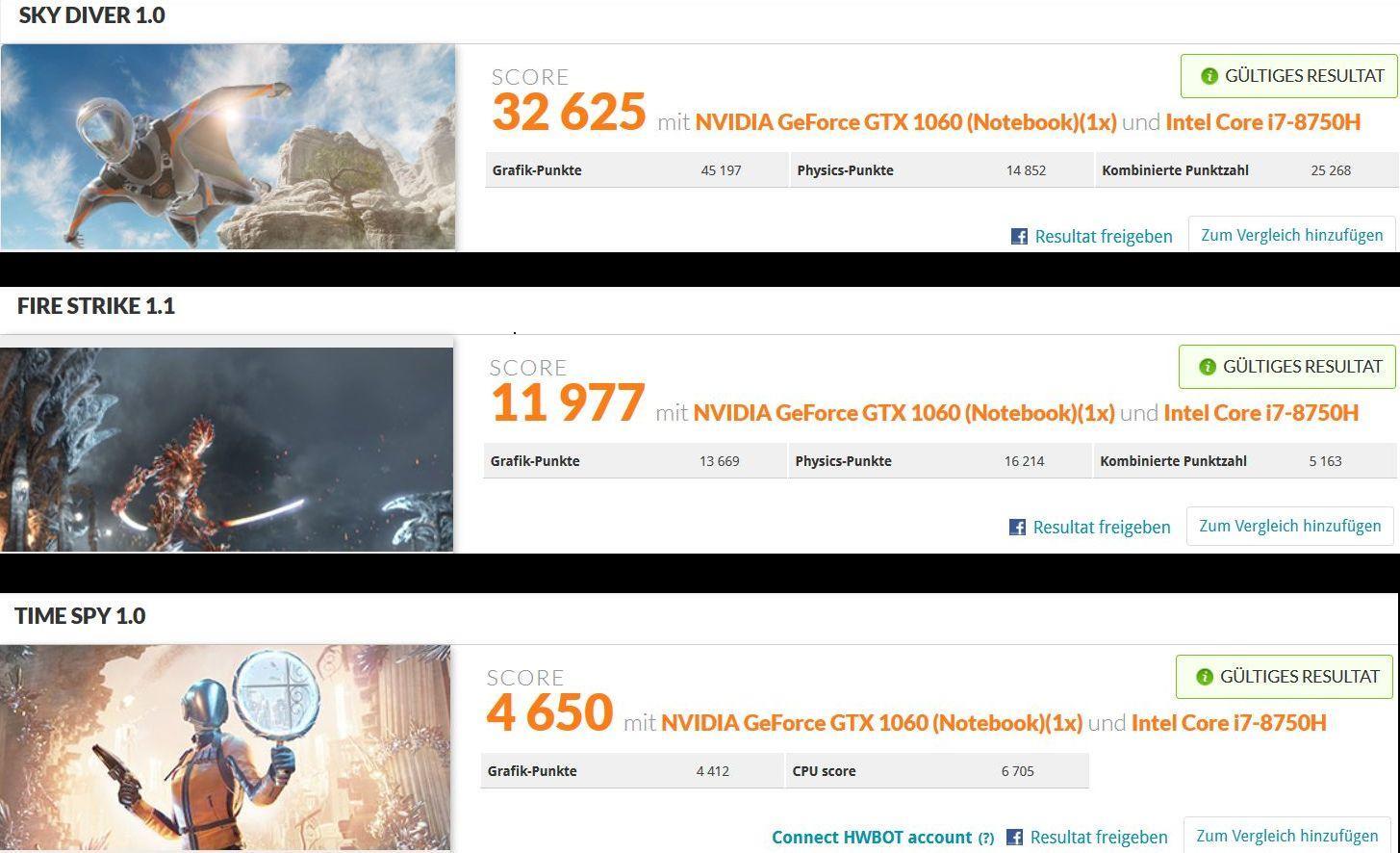Share the Time Spy result via Resultat freigeben
The height and width of the screenshot is (853, 1400).
pyautogui.click(x=1099, y=837)
